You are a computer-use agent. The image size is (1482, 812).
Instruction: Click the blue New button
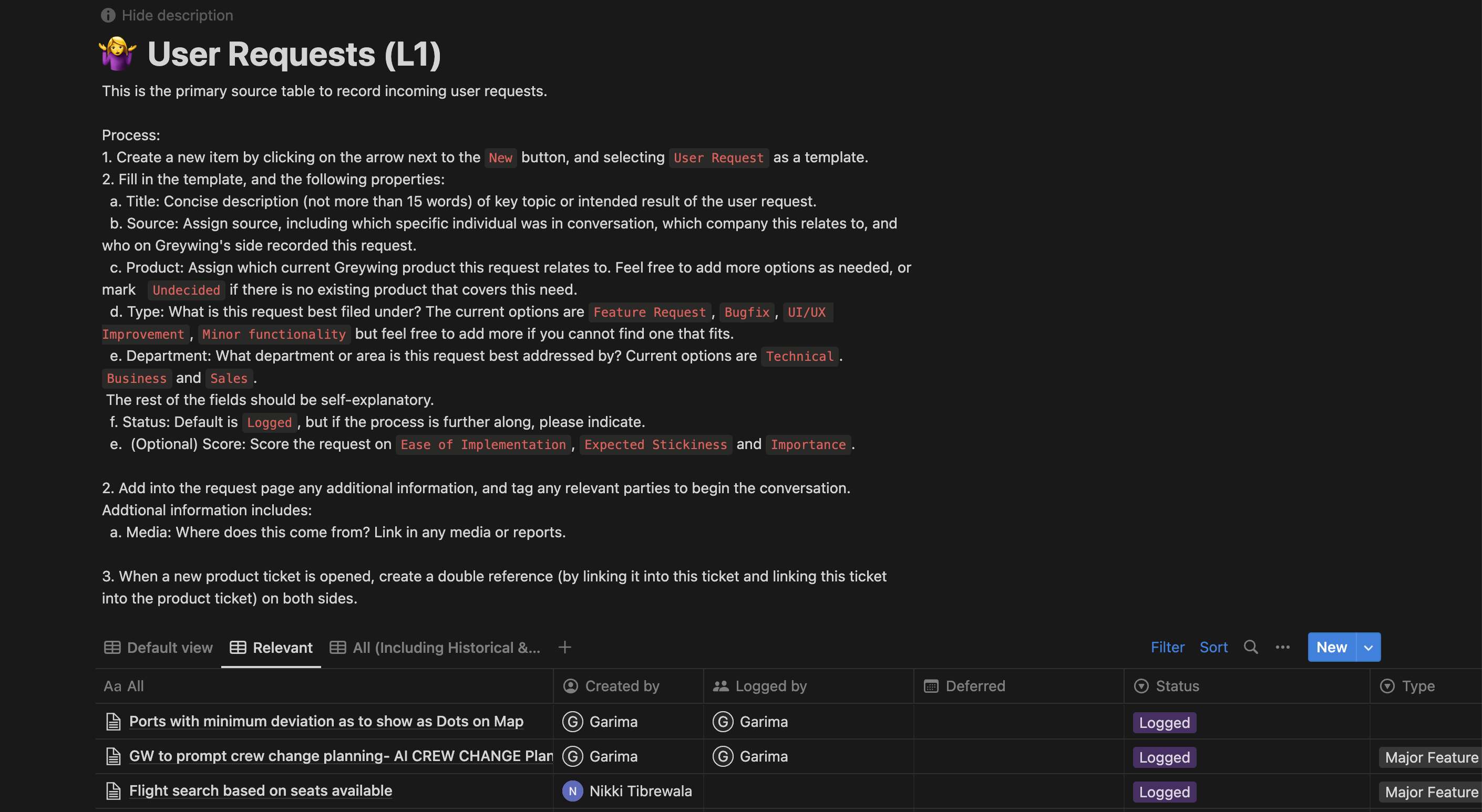(1331, 647)
